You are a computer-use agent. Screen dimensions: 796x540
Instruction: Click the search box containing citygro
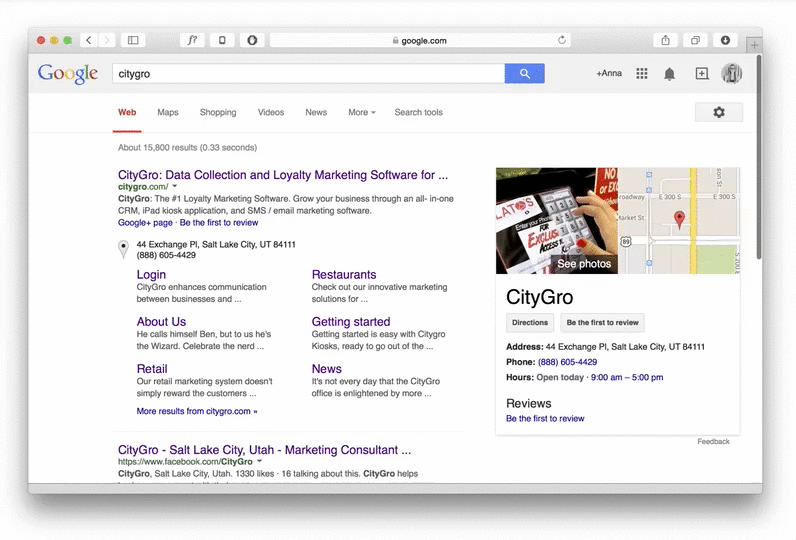[309, 74]
